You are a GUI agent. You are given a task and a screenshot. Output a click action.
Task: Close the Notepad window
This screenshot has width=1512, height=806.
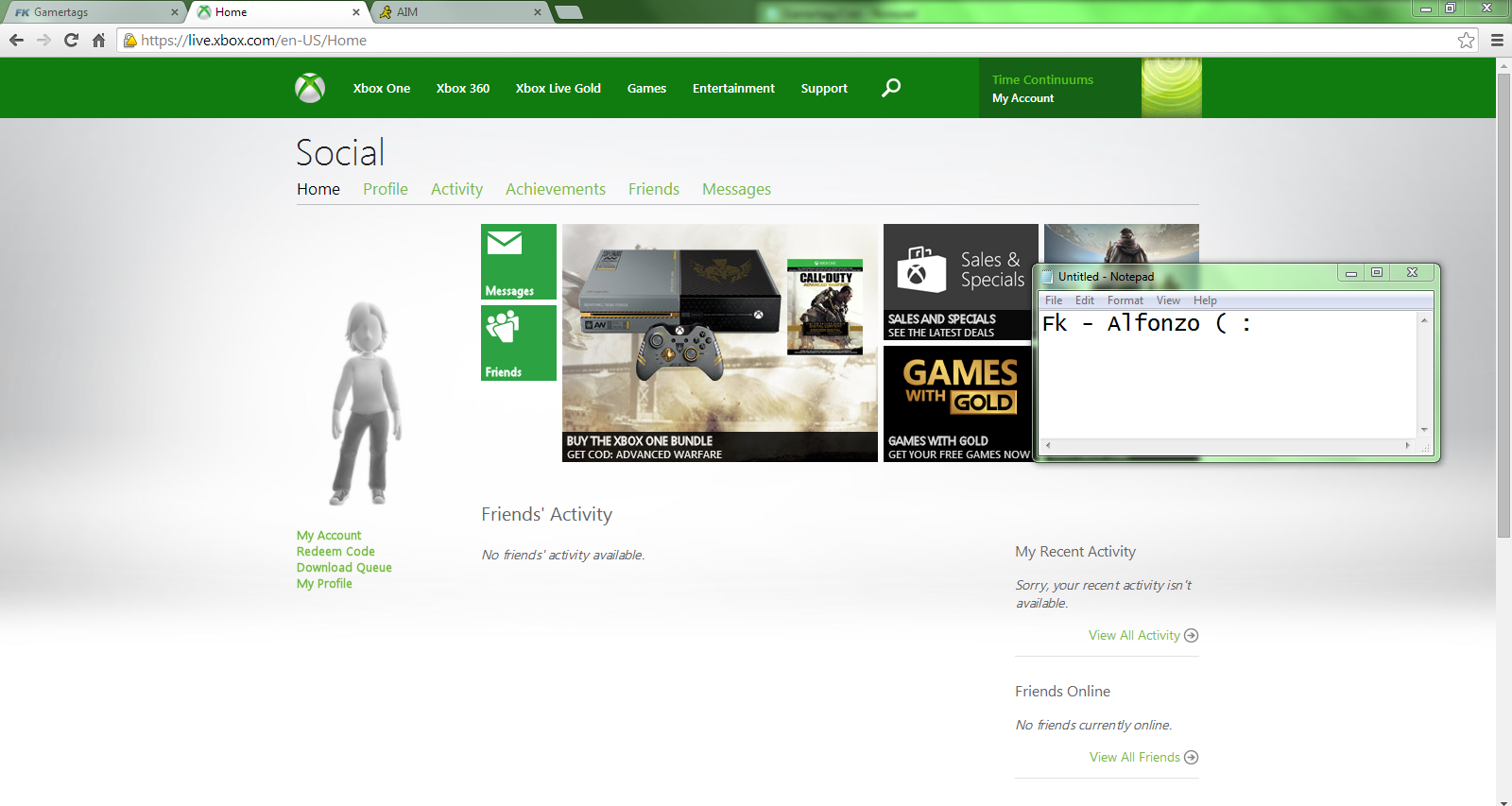tap(1412, 273)
